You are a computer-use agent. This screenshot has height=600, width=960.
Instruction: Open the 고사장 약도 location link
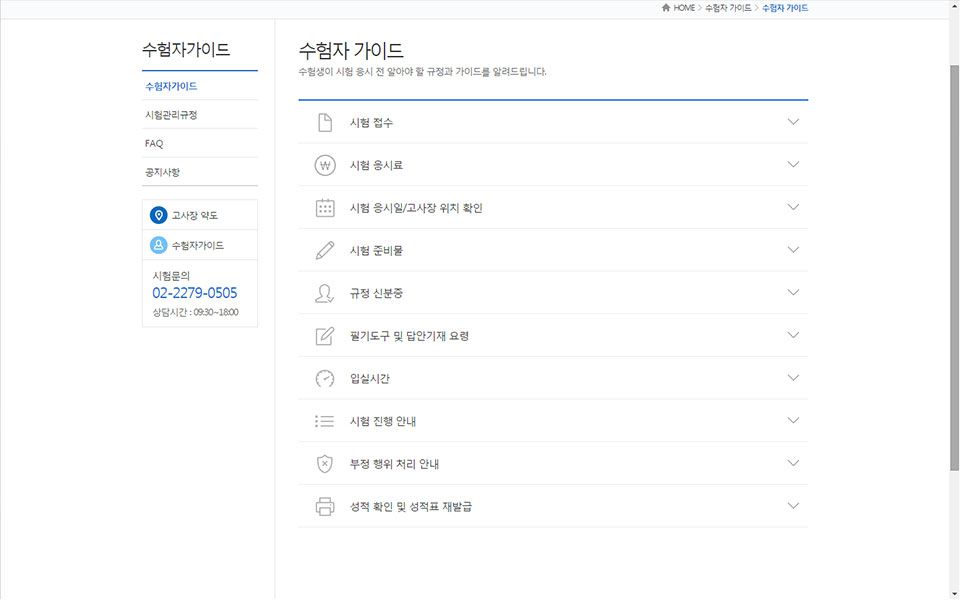[x=194, y=216]
